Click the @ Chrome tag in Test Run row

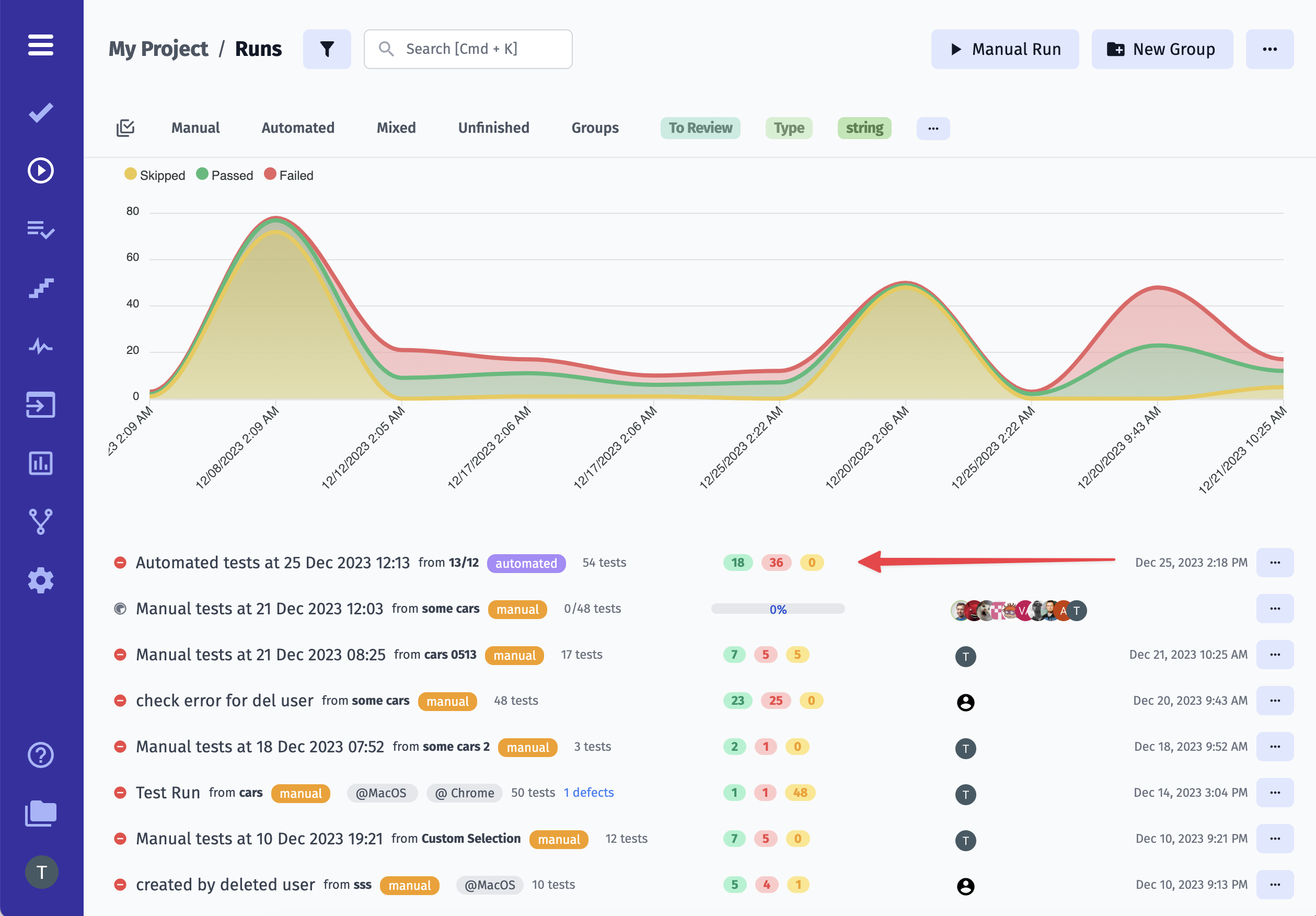coord(464,793)
